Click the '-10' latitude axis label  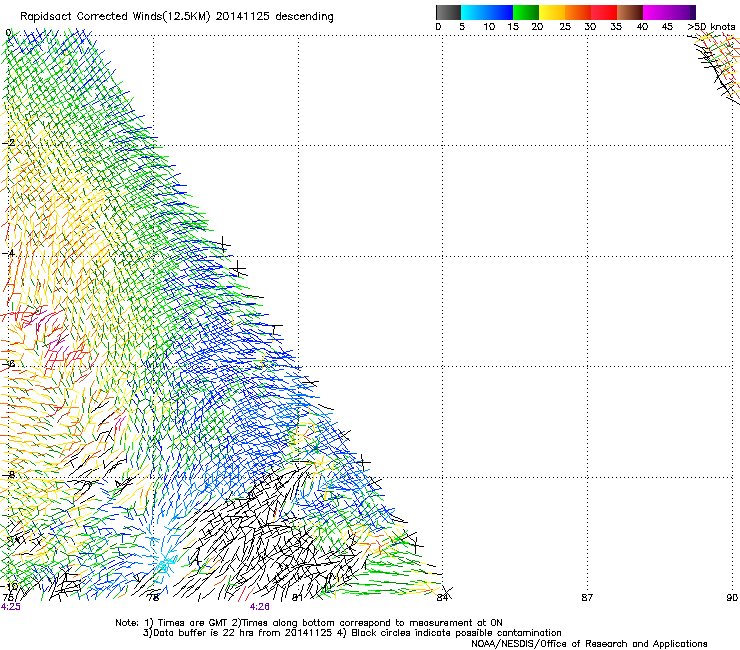pos(10,586)
